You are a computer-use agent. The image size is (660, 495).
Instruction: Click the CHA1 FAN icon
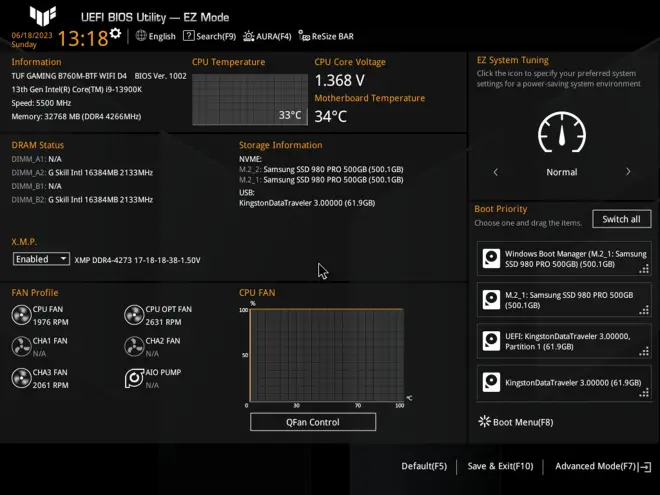coord(21,346)
